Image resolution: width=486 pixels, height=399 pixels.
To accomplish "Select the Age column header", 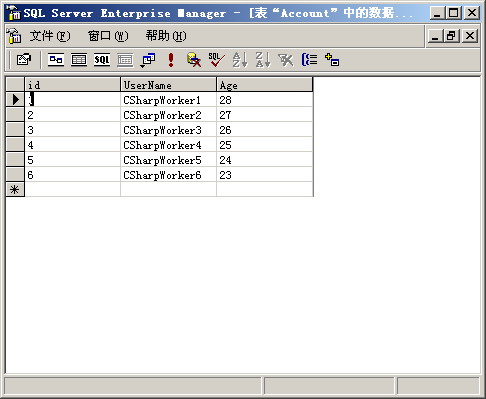I will 265,85.
